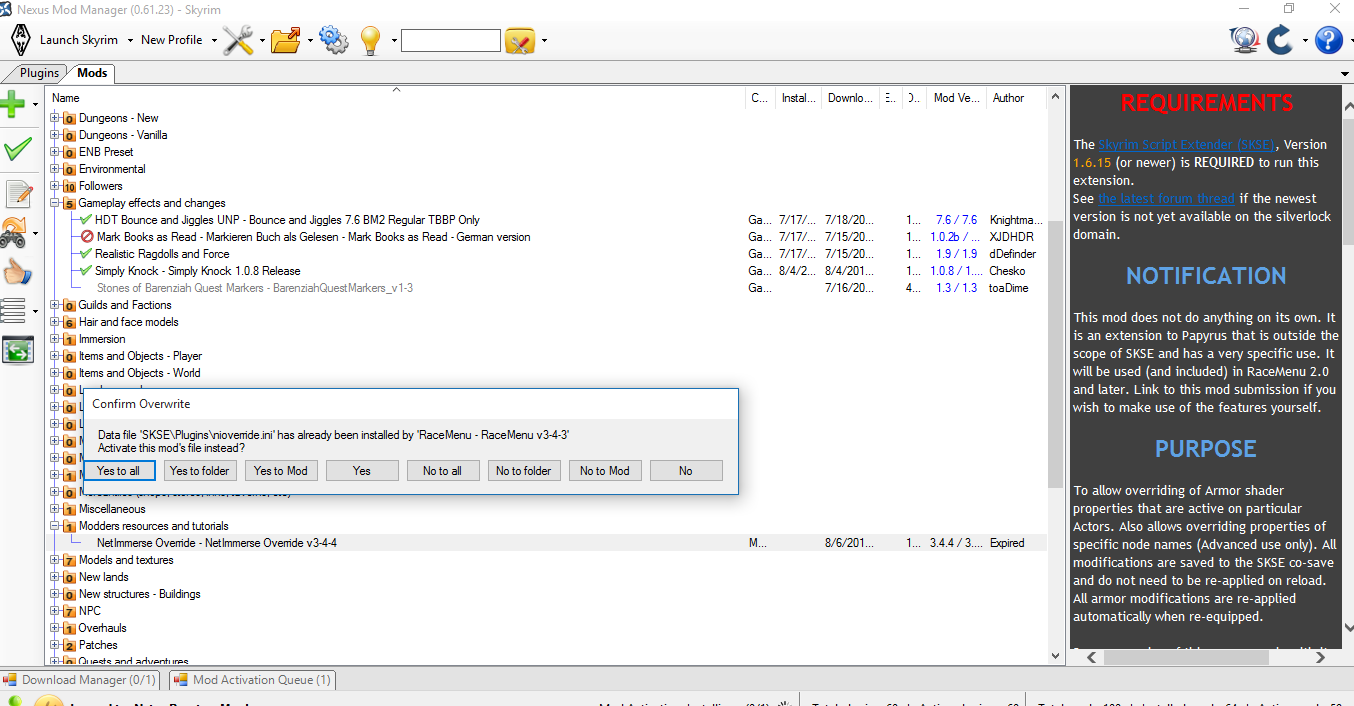
Task: Click the green plus add mod icon
Action: click(13, 103)
